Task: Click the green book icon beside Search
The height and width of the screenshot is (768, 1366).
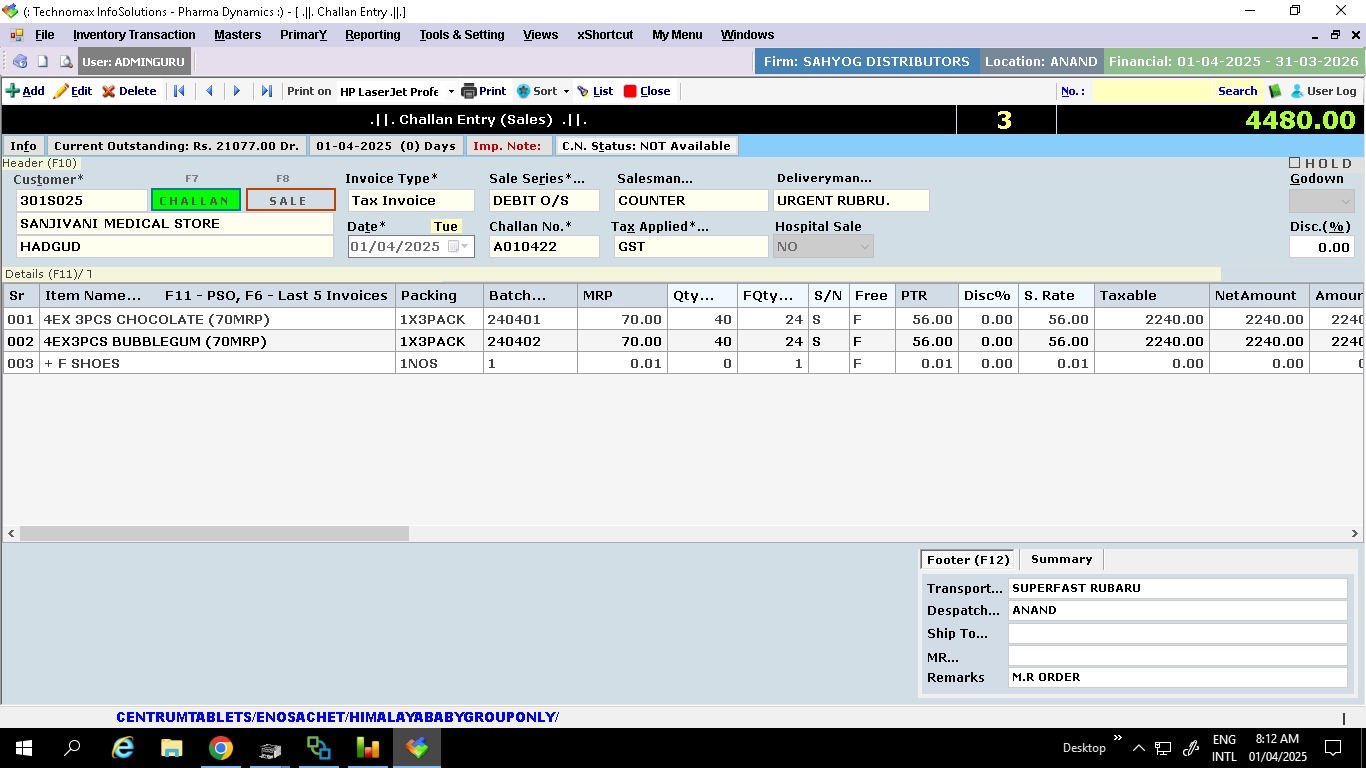Action: [1275, 91]
